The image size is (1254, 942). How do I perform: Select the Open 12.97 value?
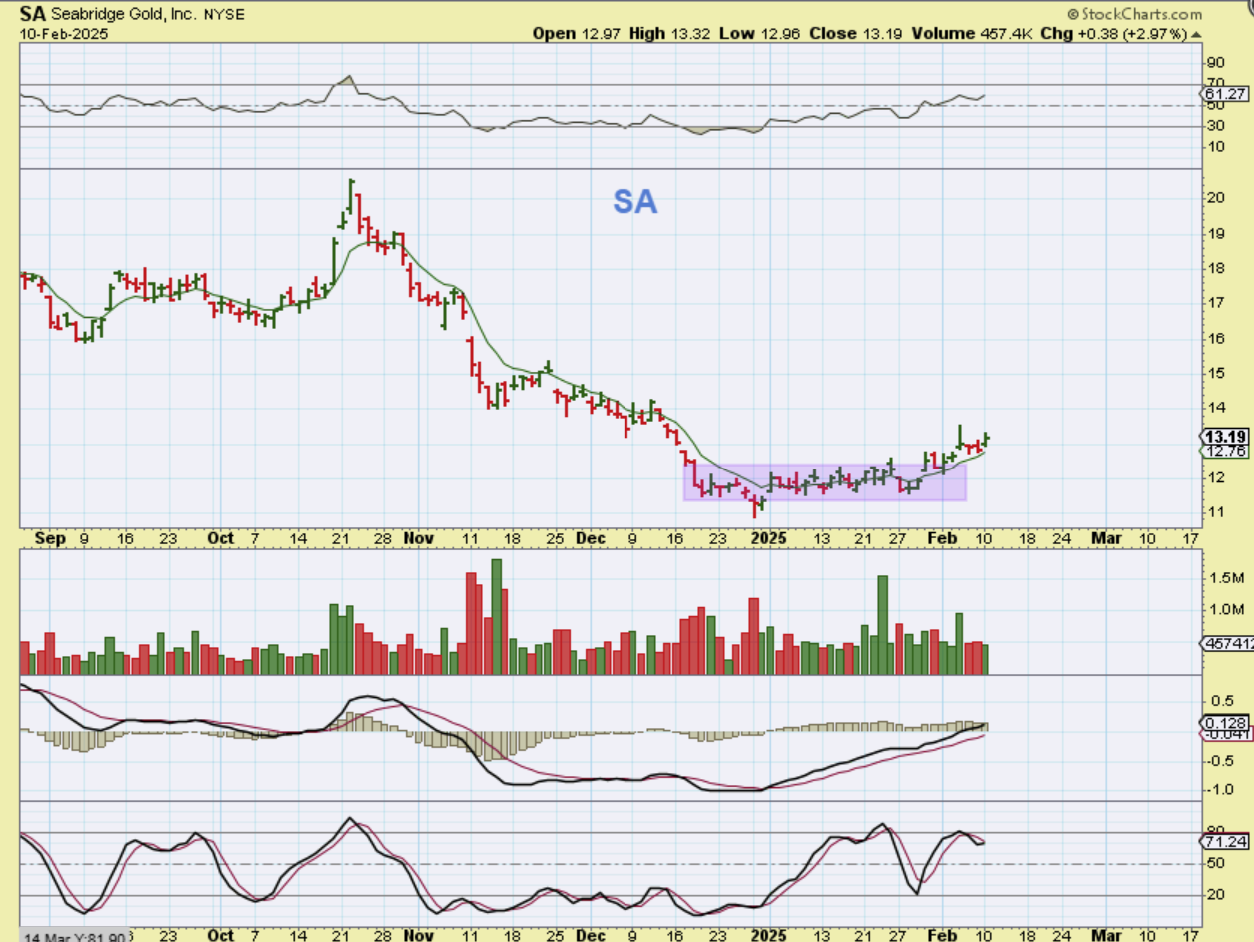(x=578, y=33)
